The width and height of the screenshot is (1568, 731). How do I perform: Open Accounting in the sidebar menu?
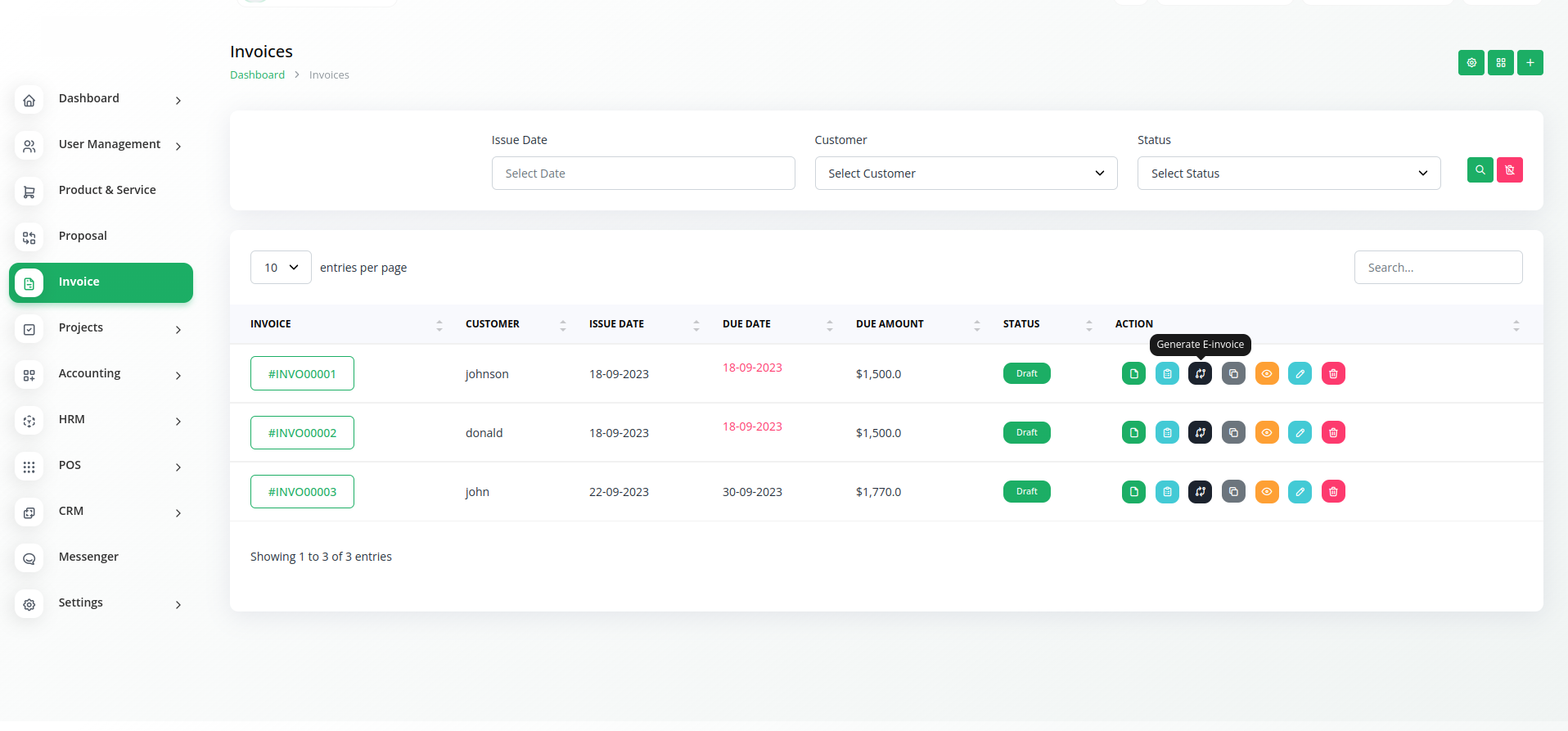[90, 374]
